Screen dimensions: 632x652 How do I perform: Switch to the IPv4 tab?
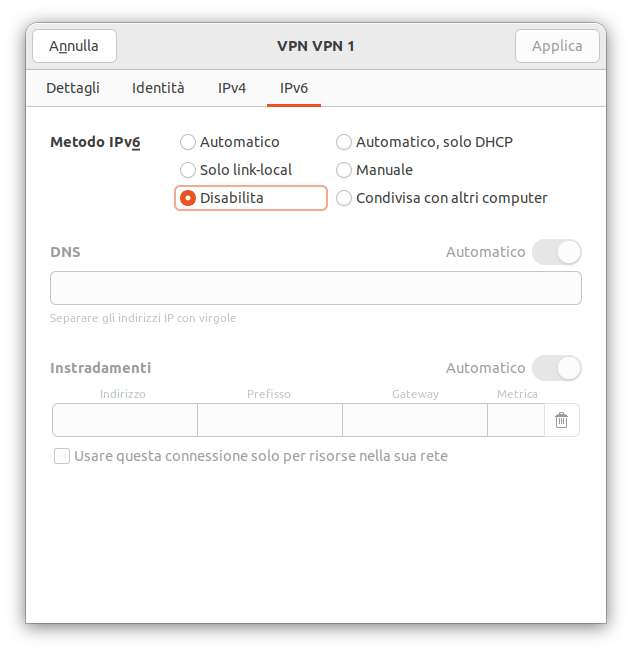click(232, 88)
